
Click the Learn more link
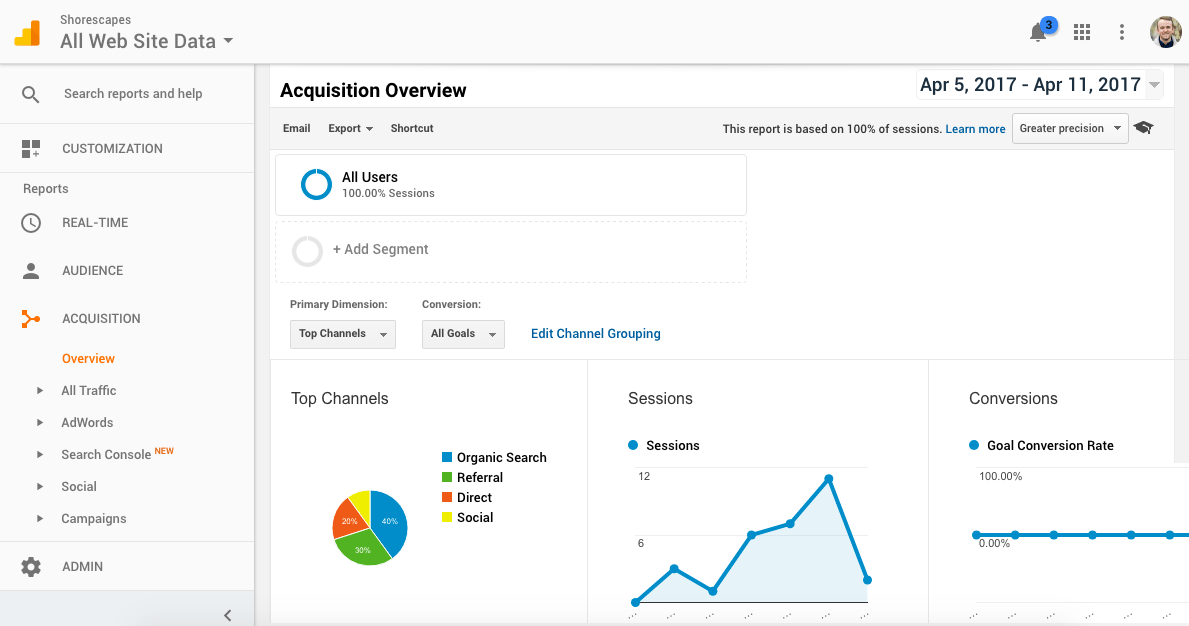point(975,129)
